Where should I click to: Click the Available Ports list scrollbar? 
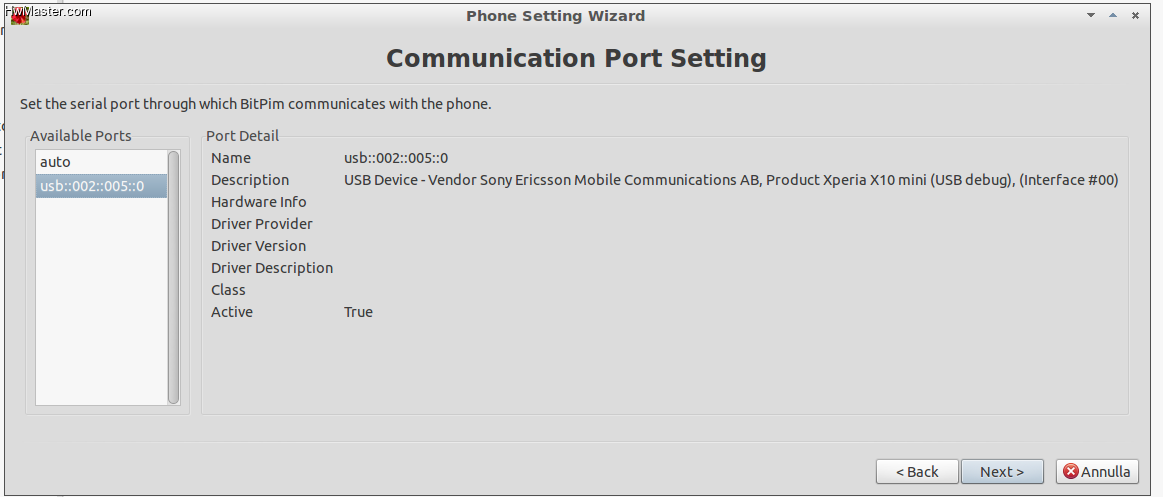pos(174,277)
